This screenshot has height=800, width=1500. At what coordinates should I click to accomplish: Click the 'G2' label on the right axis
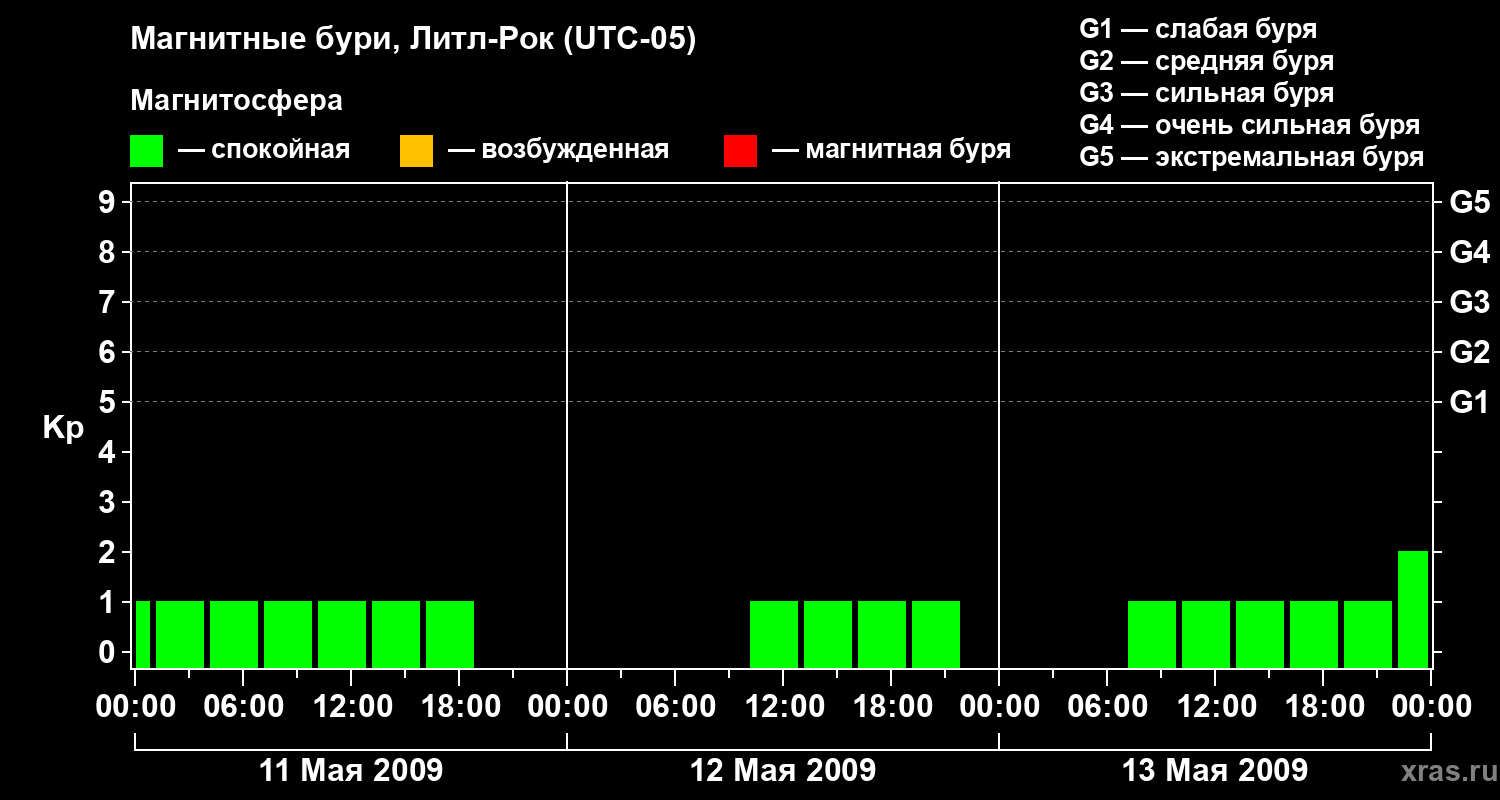[1470, 352]
